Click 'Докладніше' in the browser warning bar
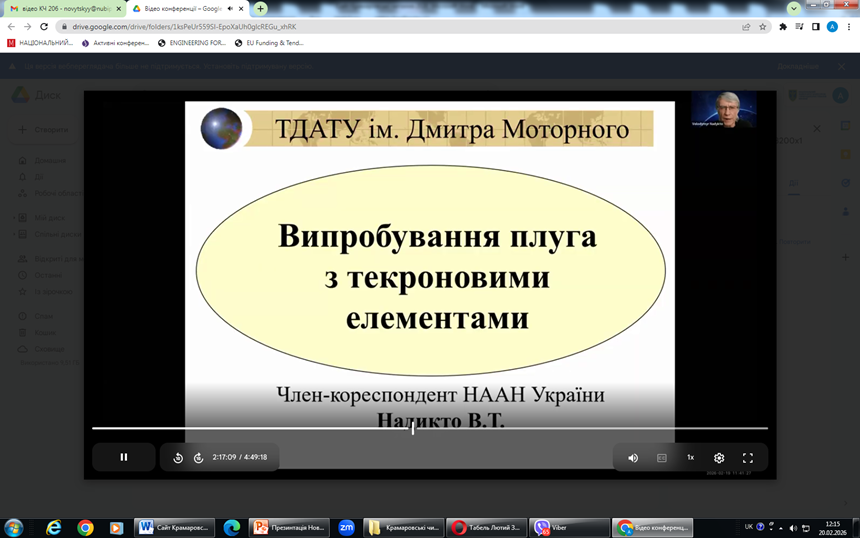This screenshot has height=538, width=860. 797,66
